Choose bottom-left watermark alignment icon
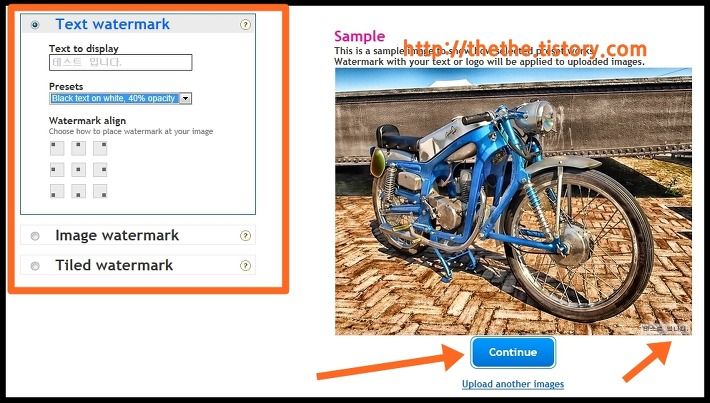This screenshot has width=710, height=403. click(x=57, y=191)
